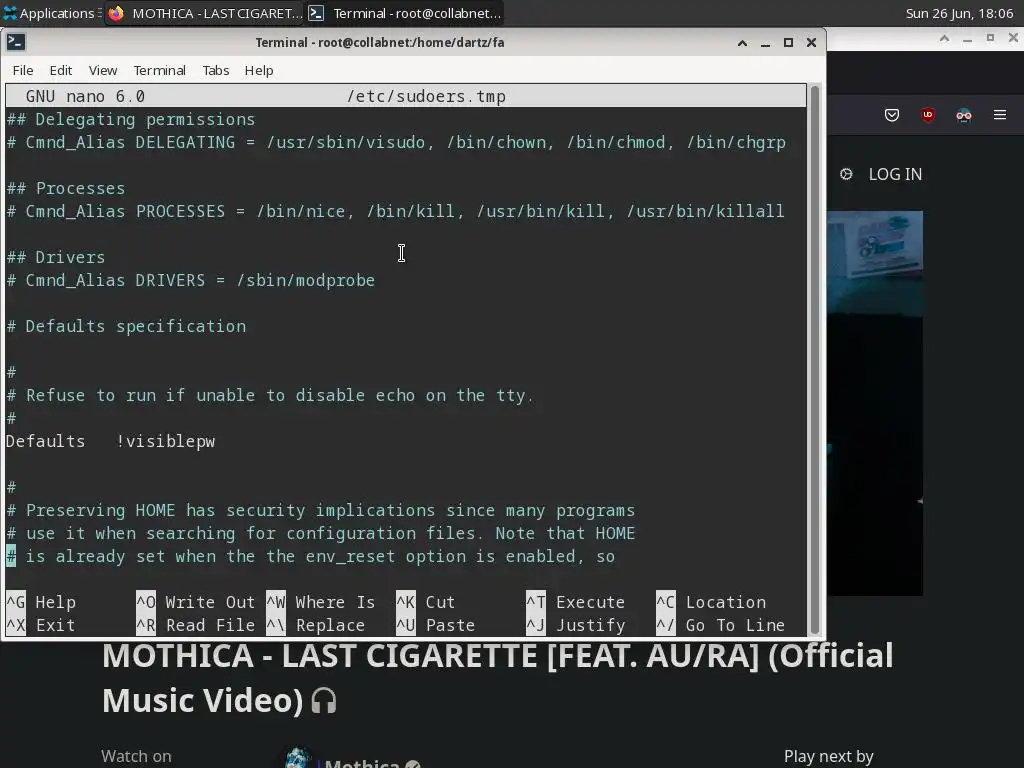Viewport: 1024px width, 768px height.
Task: Click the '## Delegating permissions' comment line
Action: coord(131,120)
